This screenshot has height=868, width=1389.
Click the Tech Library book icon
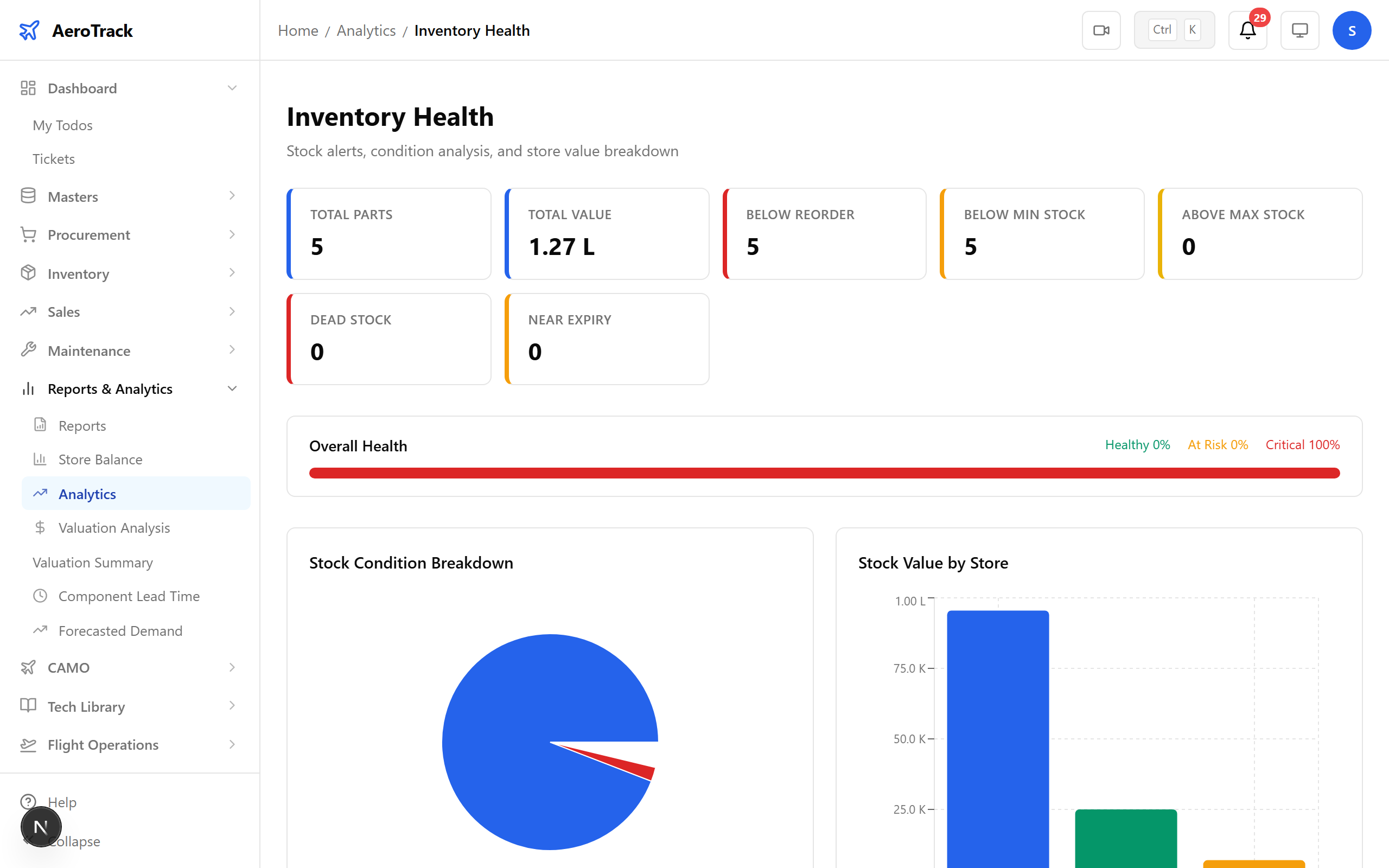[28, 706]
